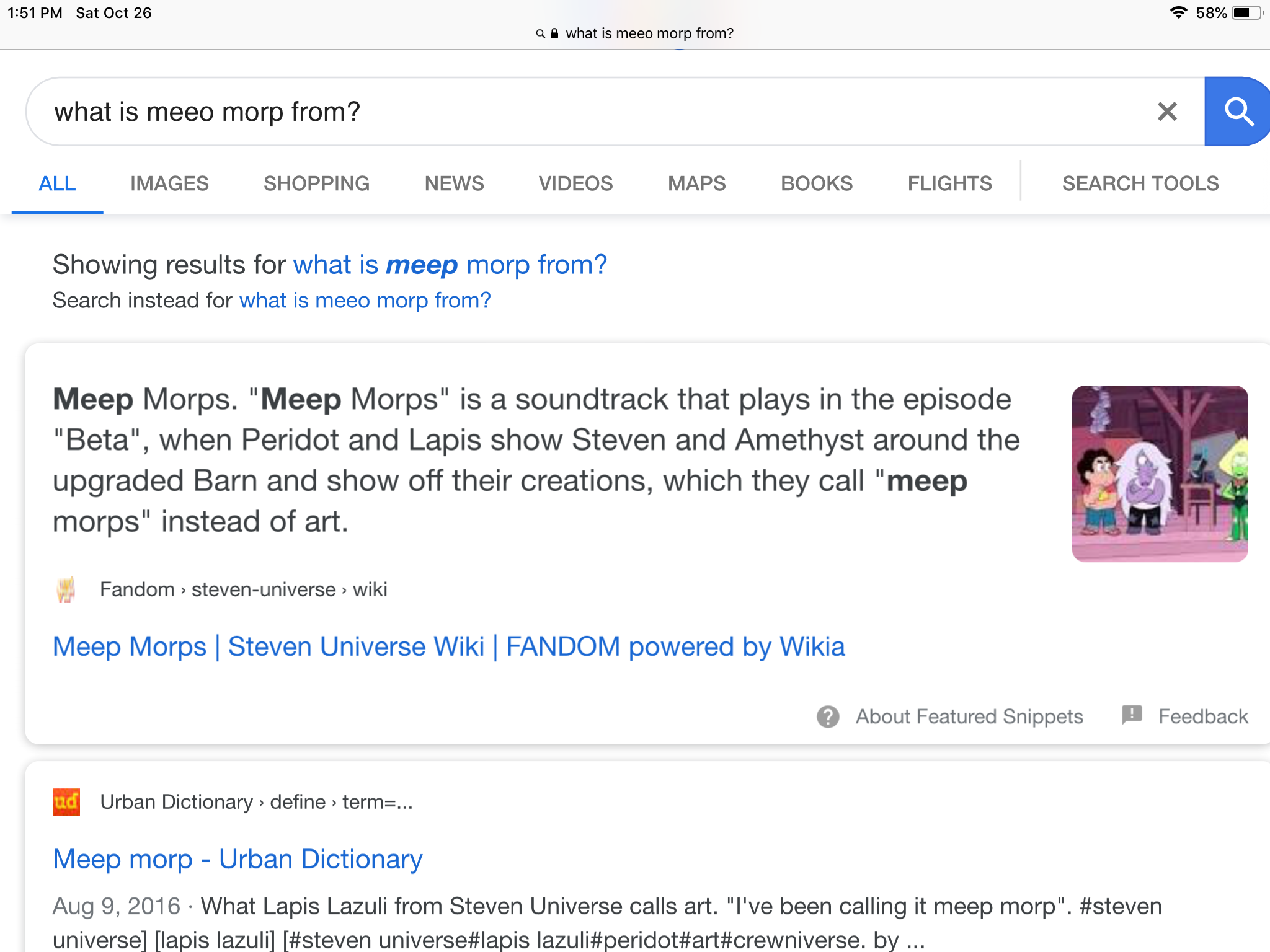
Task: Switch to the Videos tab
Action: coord(575,183)
